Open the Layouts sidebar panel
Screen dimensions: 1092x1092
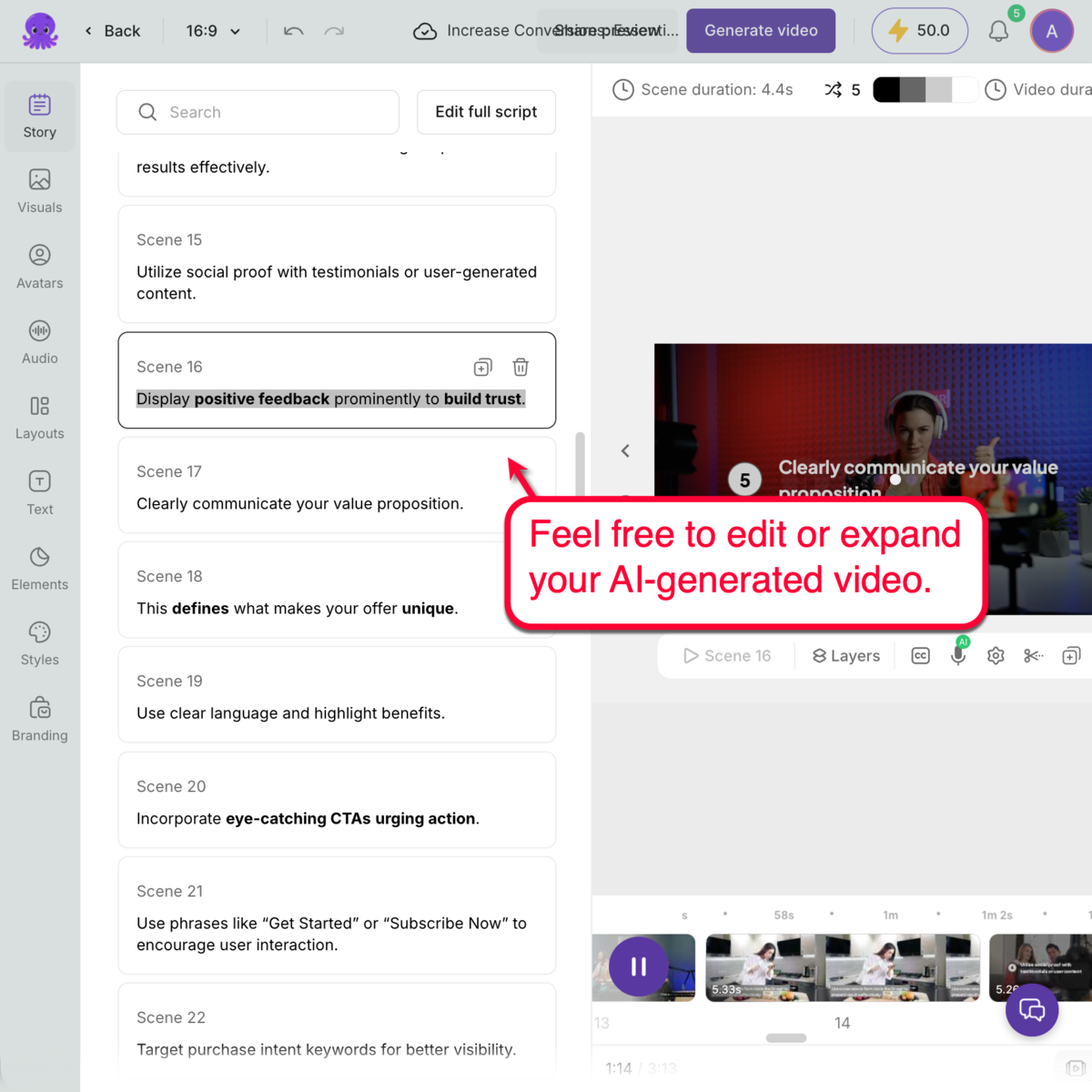point(40,419)
